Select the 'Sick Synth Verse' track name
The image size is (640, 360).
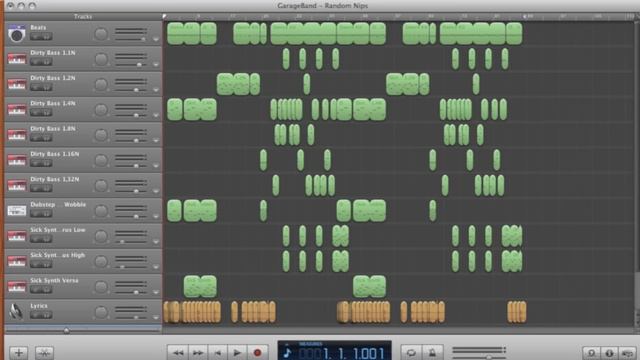[x=54, y=280]
